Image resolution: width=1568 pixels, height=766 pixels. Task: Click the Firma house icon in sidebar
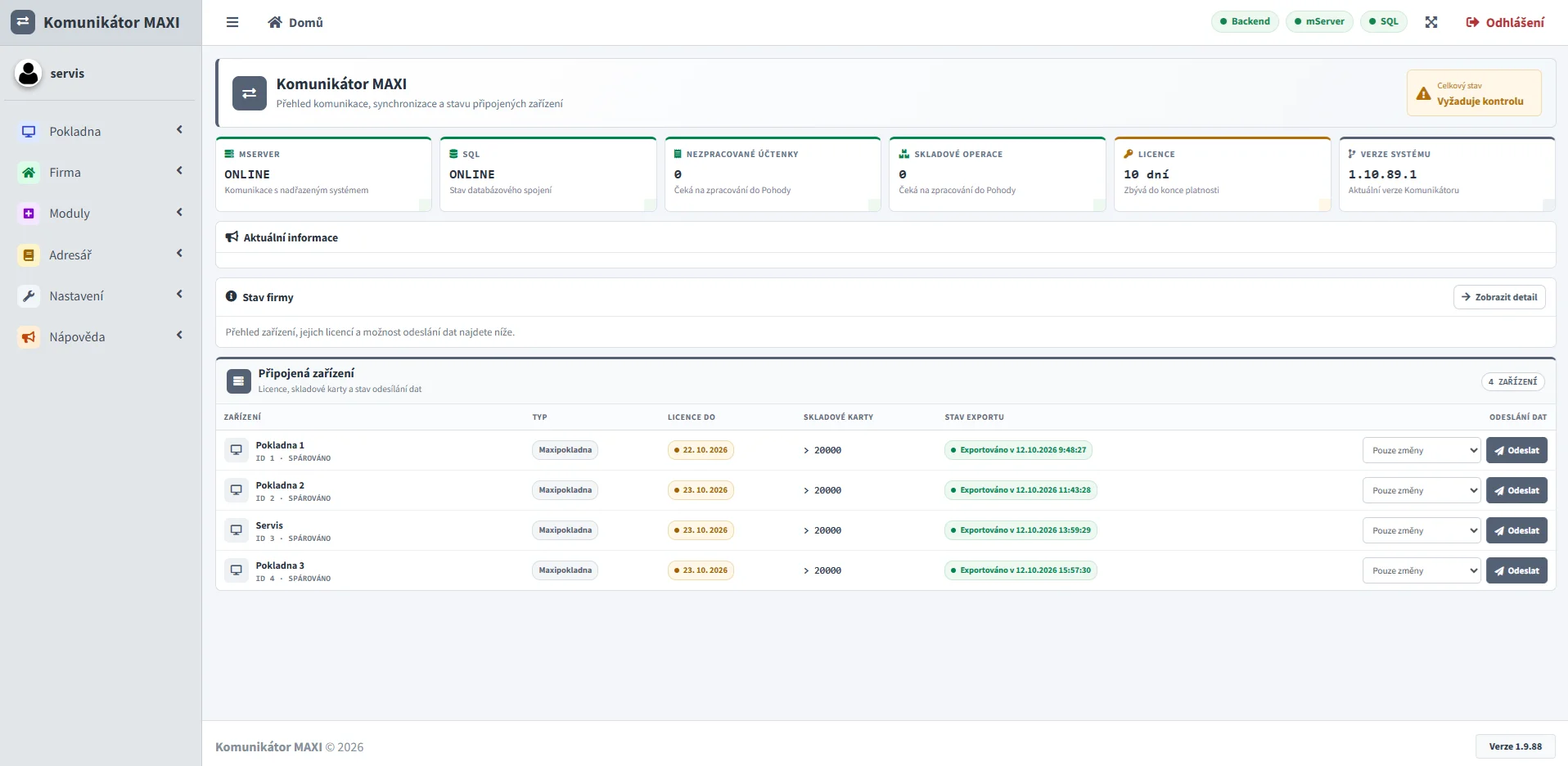(x=29, y=172)
